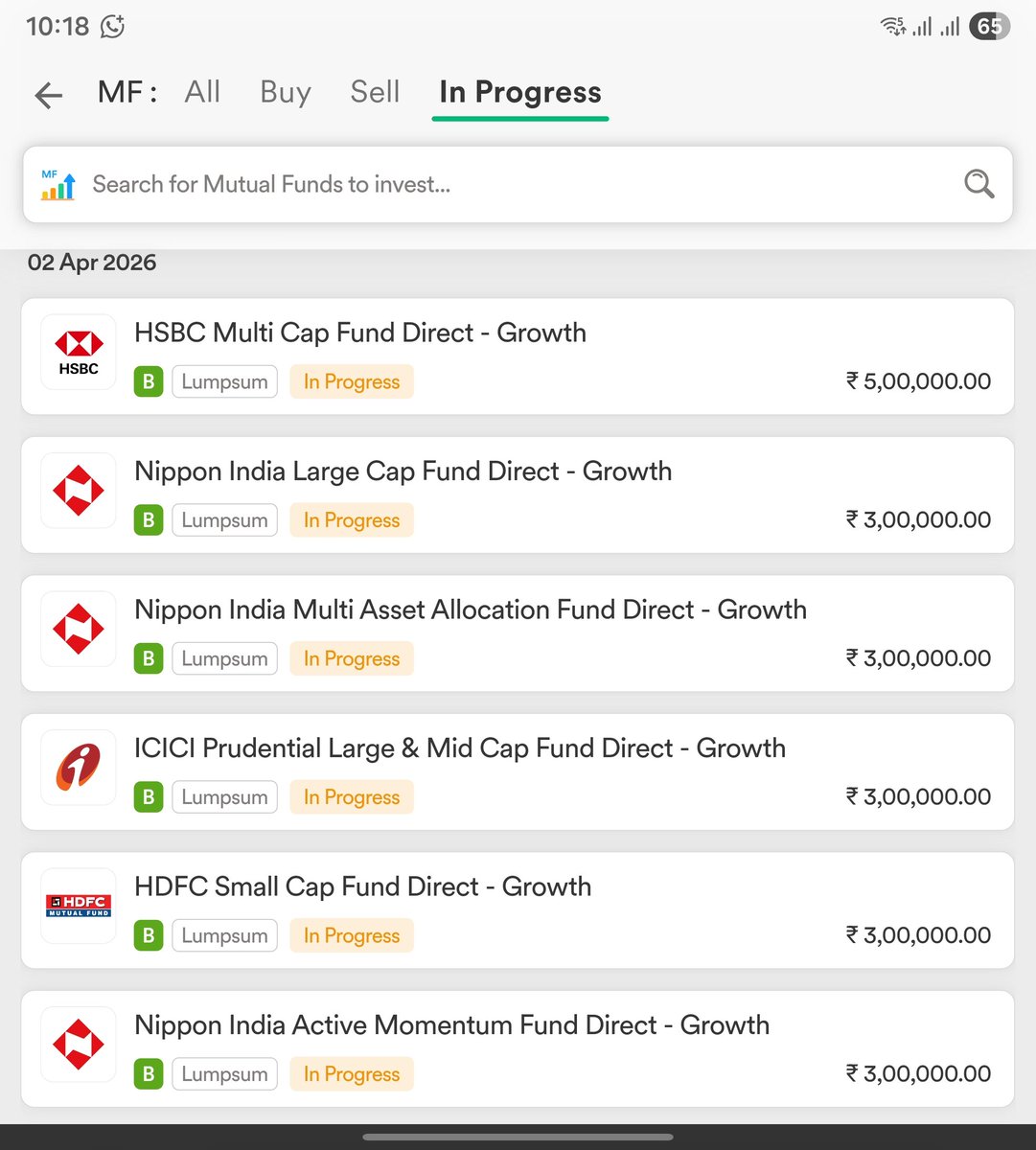The height and width of the screenshot is (1150, 1036).
Task: Tap the ICICI Prudential fund logo
Action: coord(79,768)
